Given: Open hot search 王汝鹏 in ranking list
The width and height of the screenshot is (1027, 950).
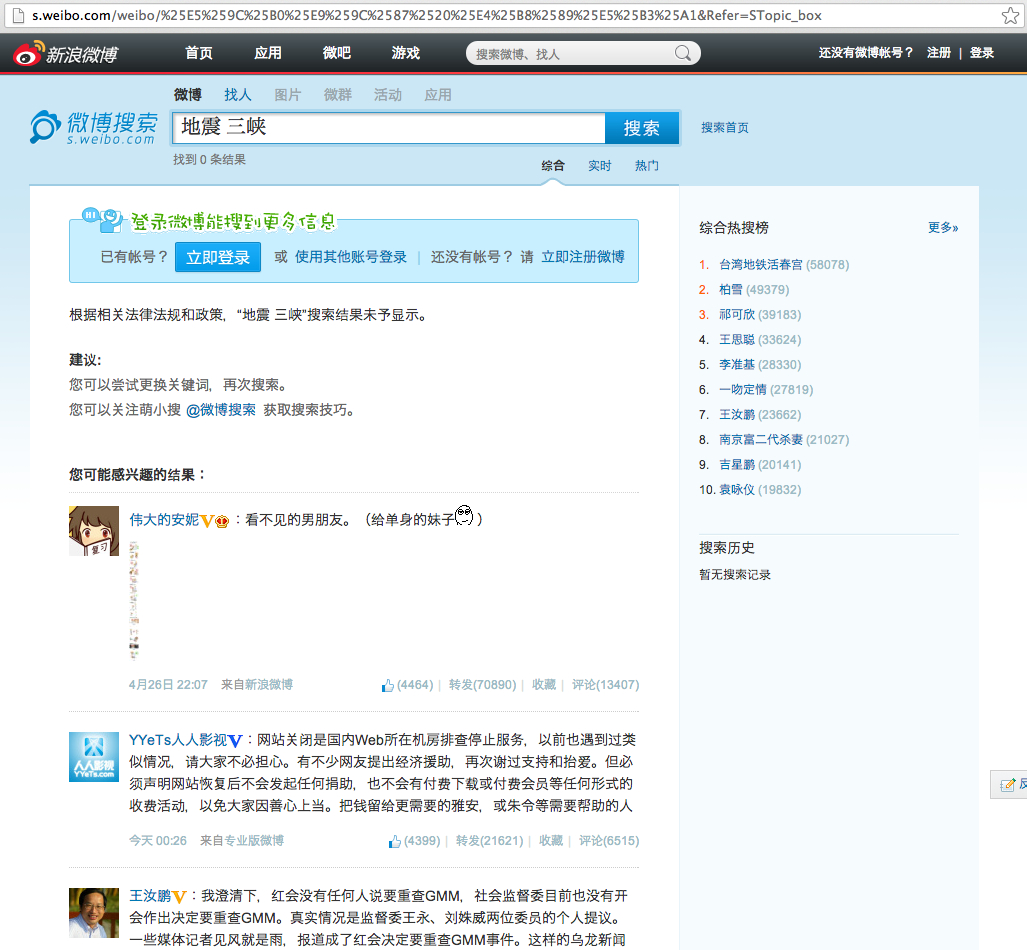Looking at the screenshot, I should click(737, 415).
